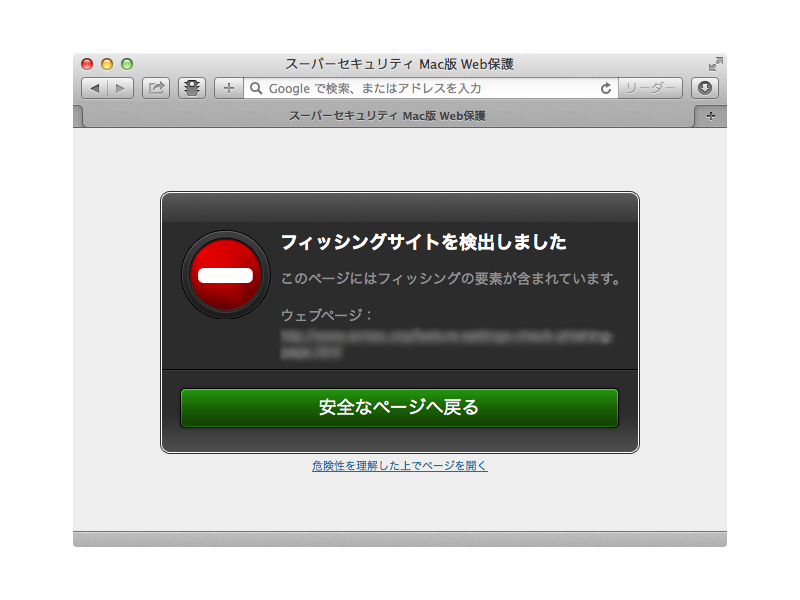
Task: Zoom the window with the green title-bar button
Action: pyautogui.click(x=127, y=64)
